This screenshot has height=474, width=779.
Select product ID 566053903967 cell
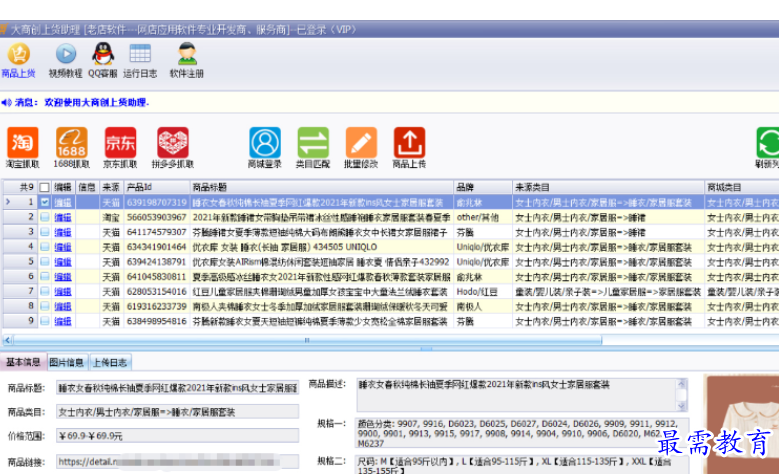click(156, 217)
